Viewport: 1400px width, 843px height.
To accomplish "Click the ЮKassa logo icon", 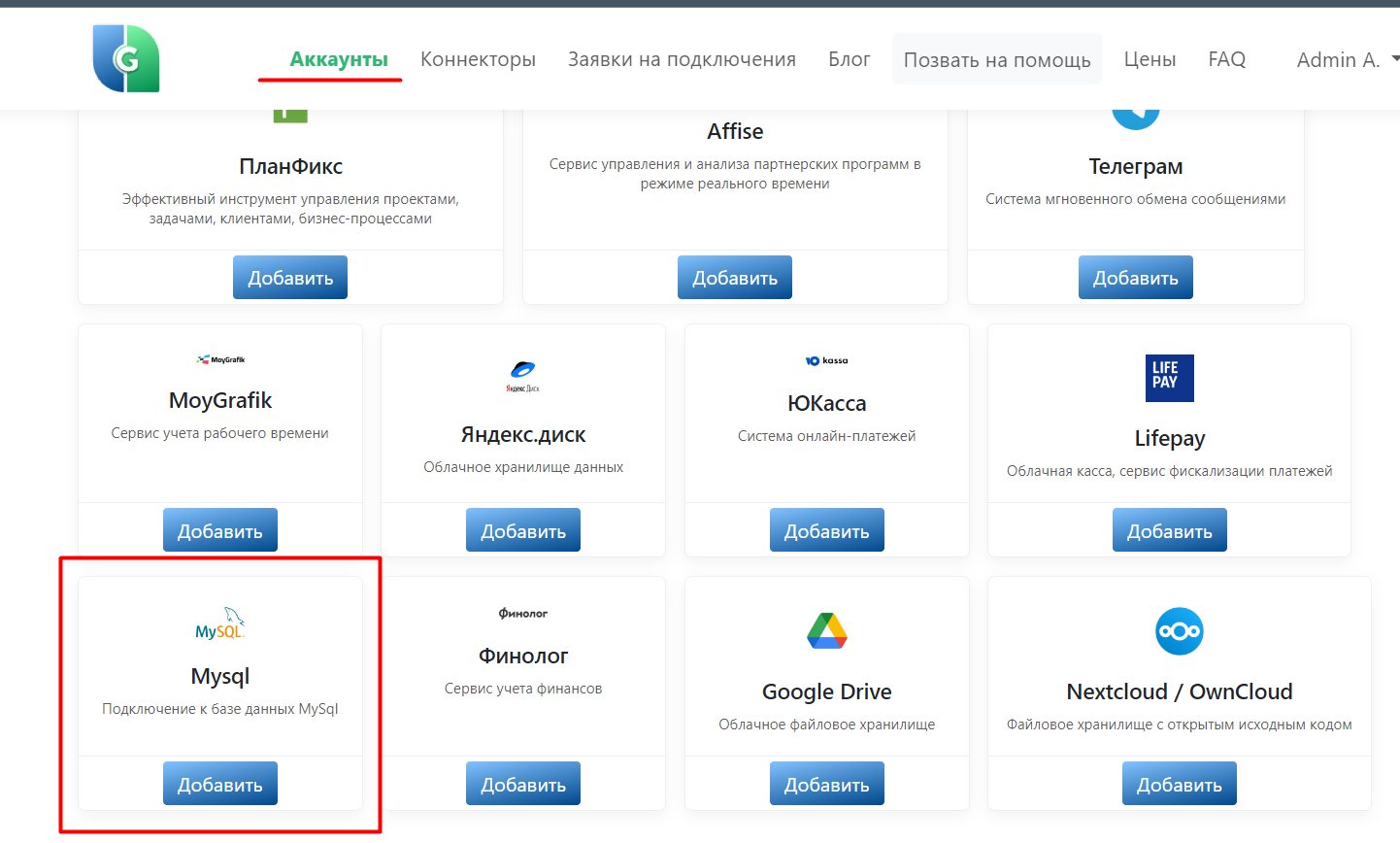I will 826,360.
